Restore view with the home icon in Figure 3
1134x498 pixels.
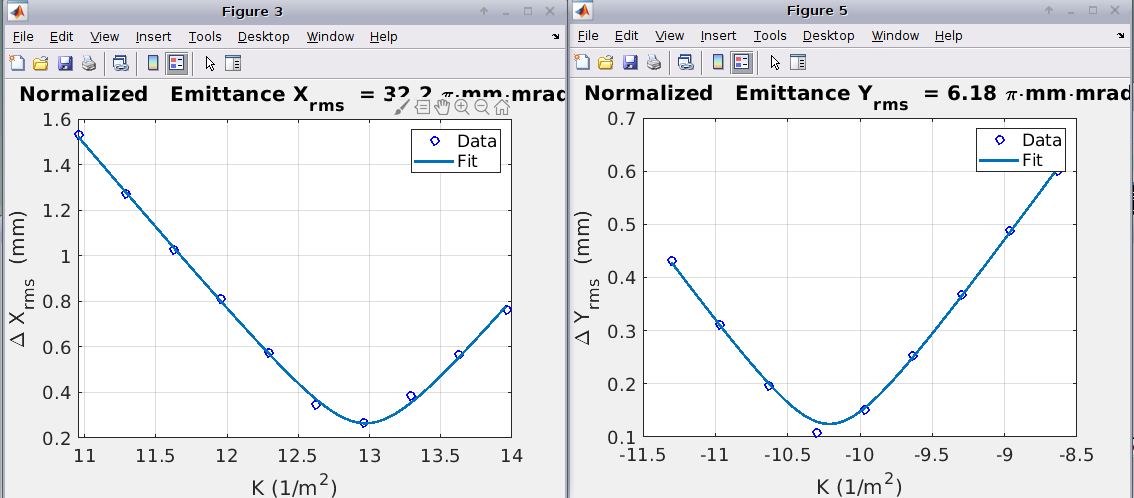tap(501, 107)
